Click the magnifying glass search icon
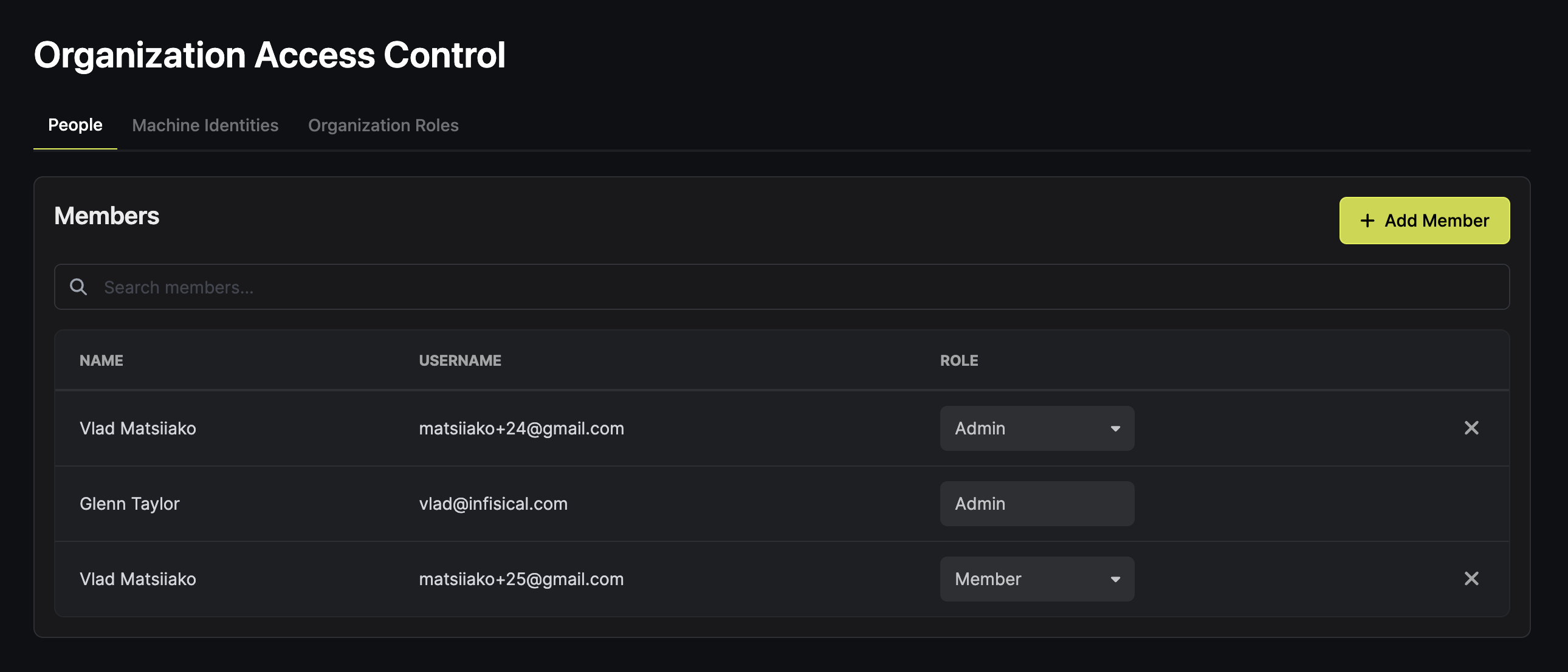Viewport: 1568px width, 672px height. click(x=78, y=287)
